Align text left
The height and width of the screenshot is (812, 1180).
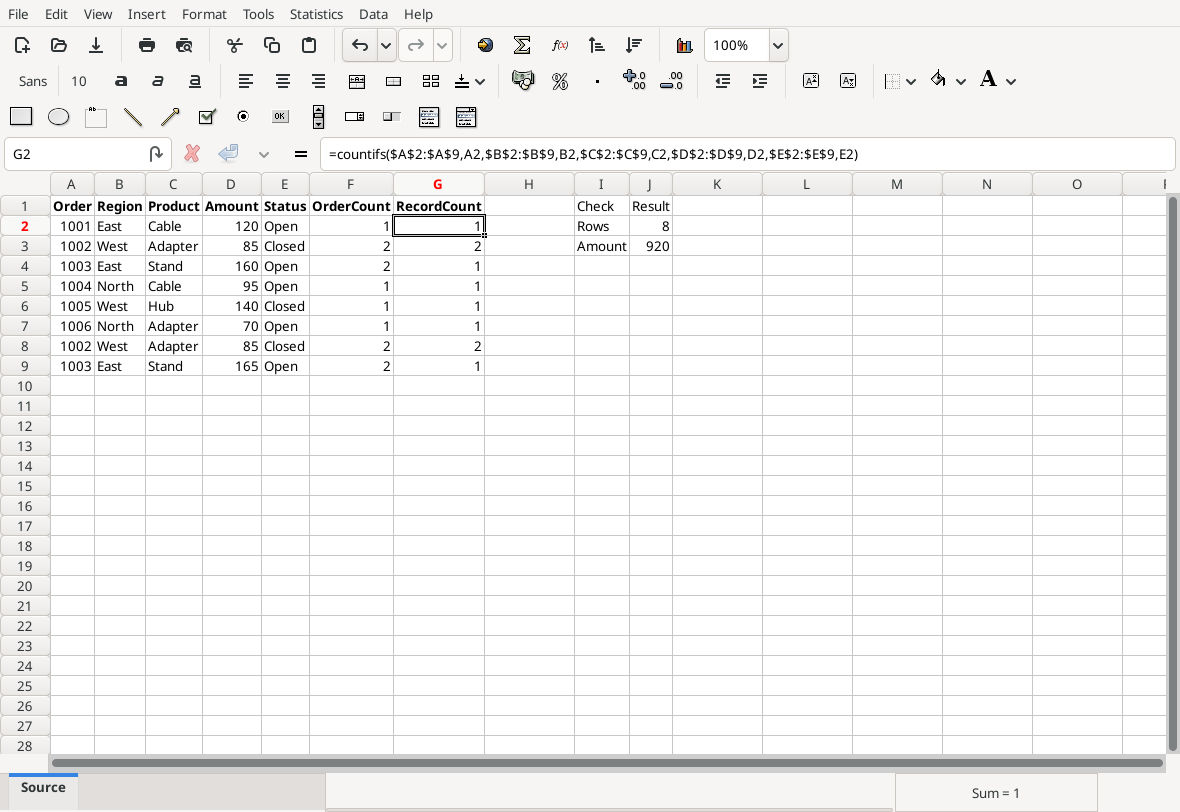tap(245, 81)
